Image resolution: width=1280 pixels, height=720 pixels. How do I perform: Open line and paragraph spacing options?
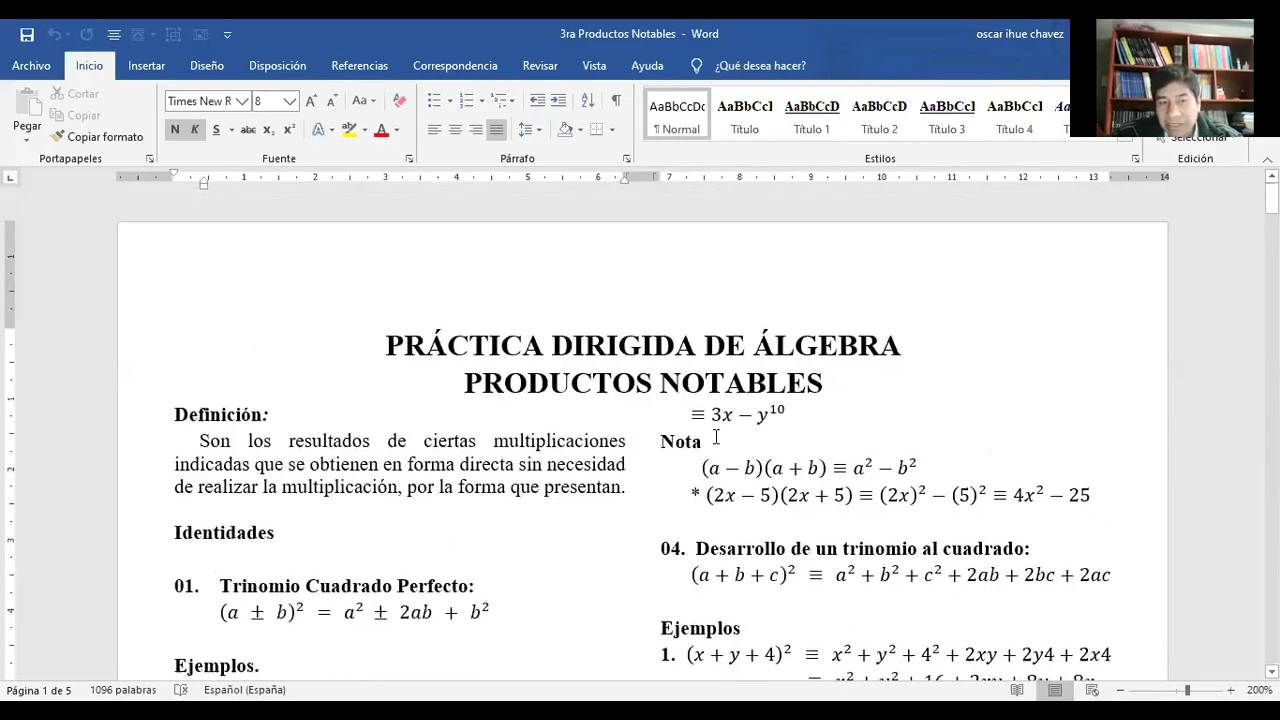pyautogui.click(x=525, y=130)
